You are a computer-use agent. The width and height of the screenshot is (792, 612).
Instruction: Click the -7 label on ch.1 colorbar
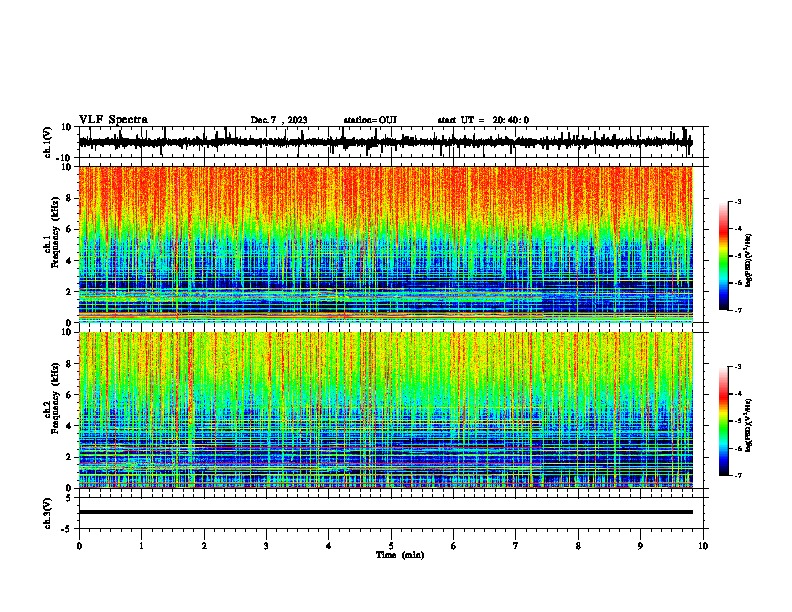click(738, 310)
